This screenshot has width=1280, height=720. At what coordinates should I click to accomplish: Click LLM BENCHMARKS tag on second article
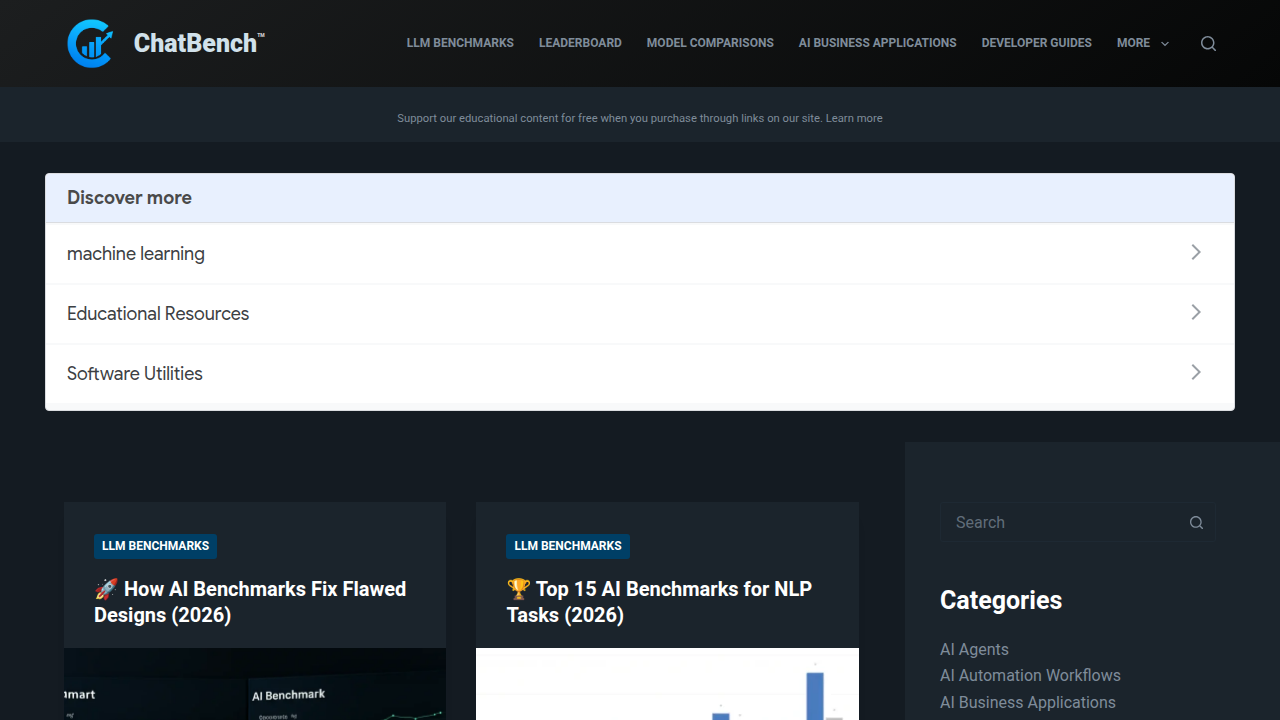click(568, 546)
